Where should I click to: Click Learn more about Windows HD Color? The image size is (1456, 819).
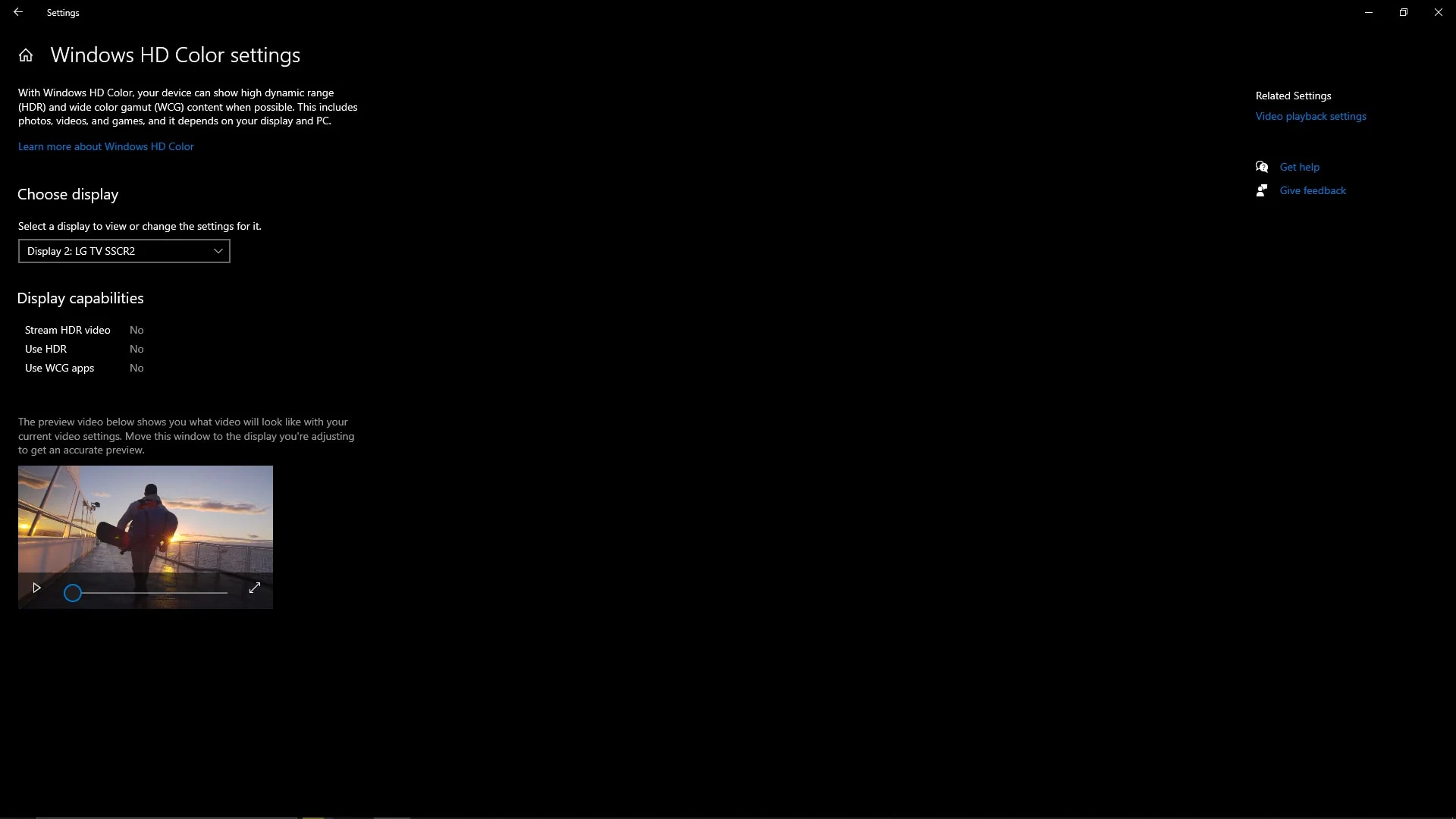click(x=106, y=146)
